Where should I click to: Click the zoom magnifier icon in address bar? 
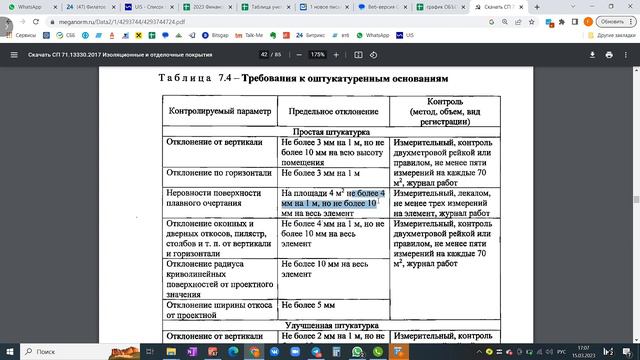pyautogui.click(x=505, y=22)
